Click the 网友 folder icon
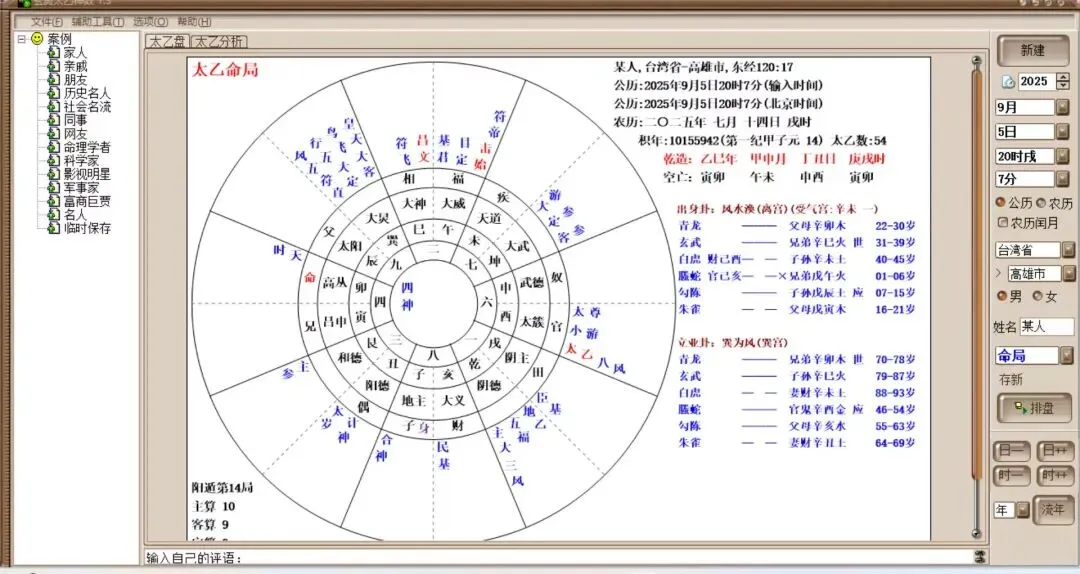 coord(53,134)
